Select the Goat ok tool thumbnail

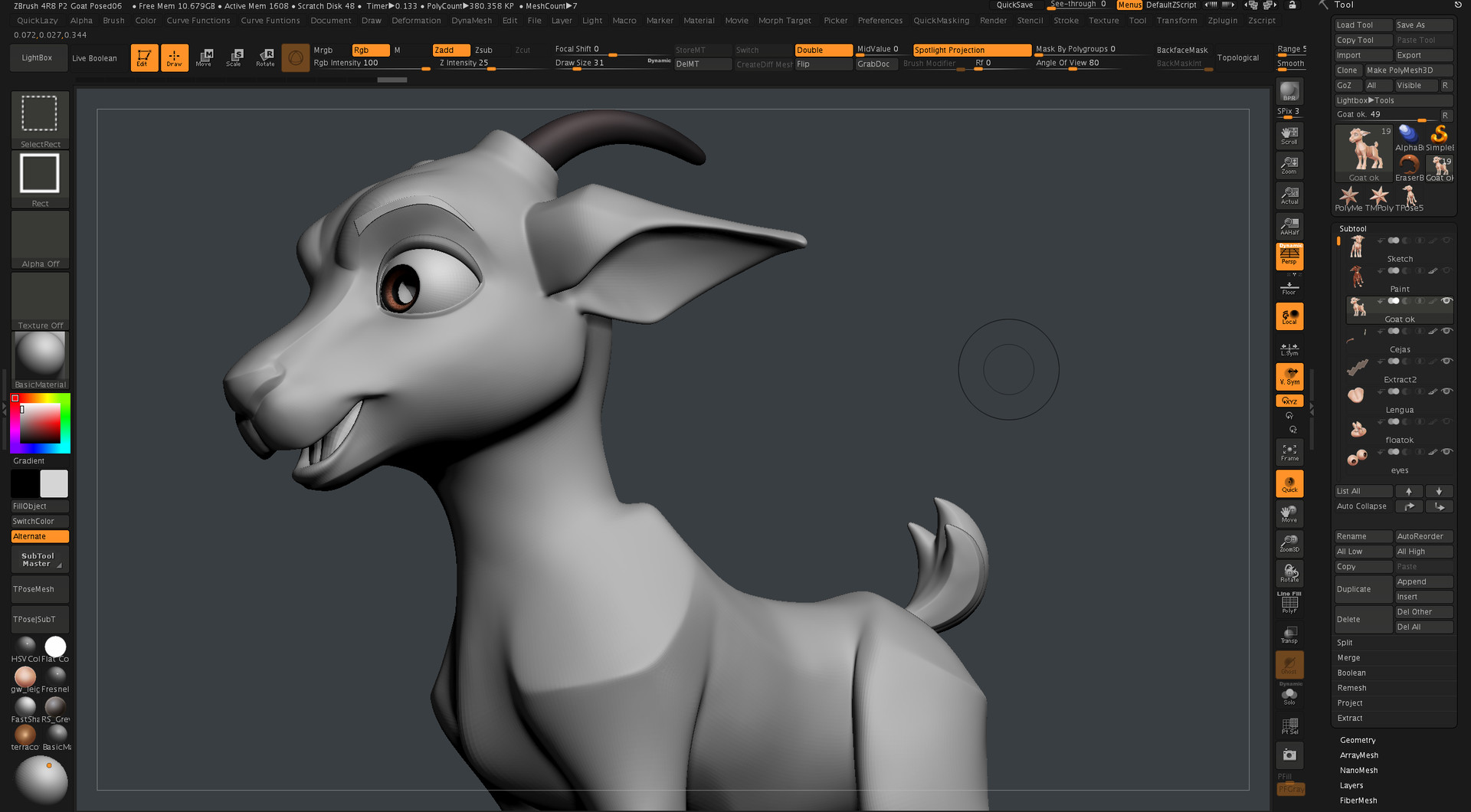[x=1363, y=151]
